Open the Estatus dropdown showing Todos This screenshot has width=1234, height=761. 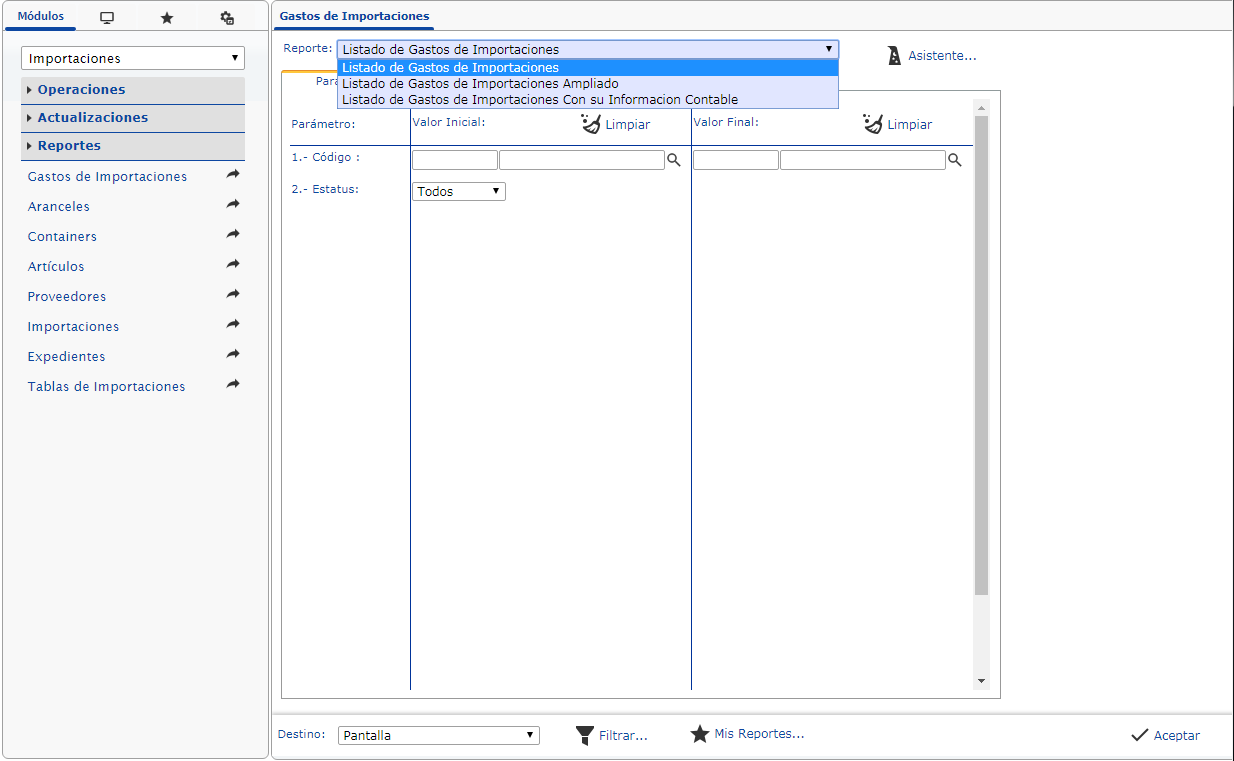(459, 191)
